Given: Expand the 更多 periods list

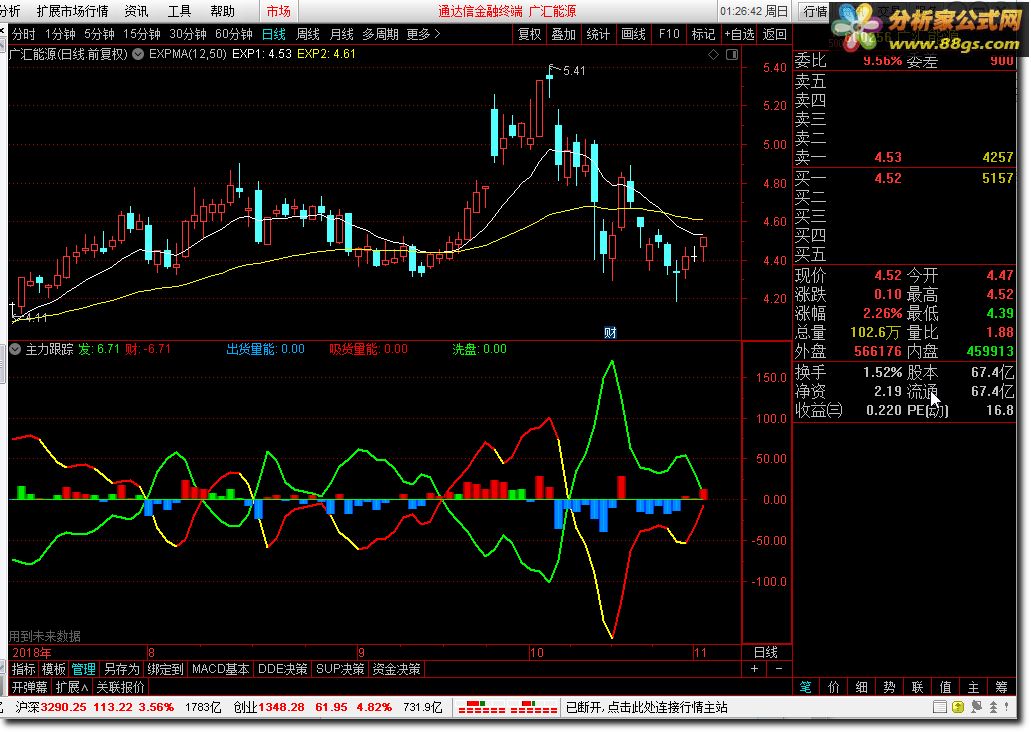Looking at the screenshot, I should coord(423,34).
